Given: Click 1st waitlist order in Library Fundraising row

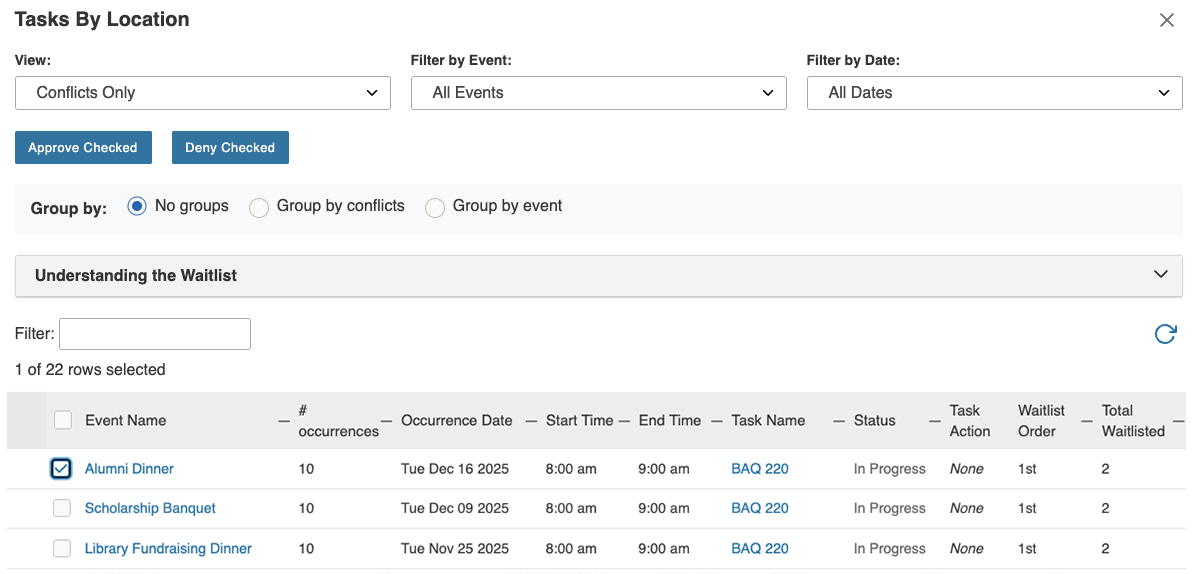Looking at the screenshot, I should pos(1027,548).
